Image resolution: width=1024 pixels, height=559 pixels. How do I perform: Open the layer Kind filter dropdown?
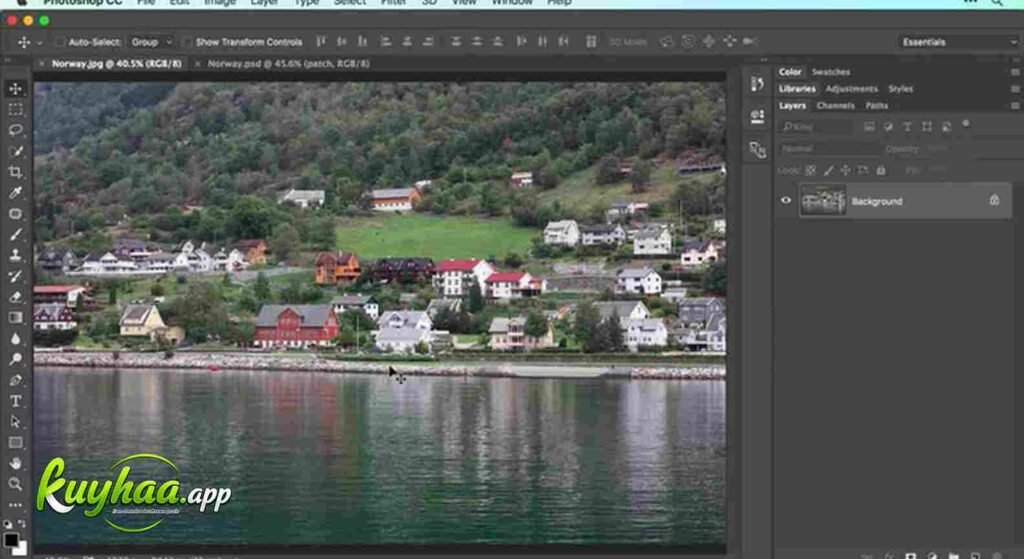tap(816, 127)
